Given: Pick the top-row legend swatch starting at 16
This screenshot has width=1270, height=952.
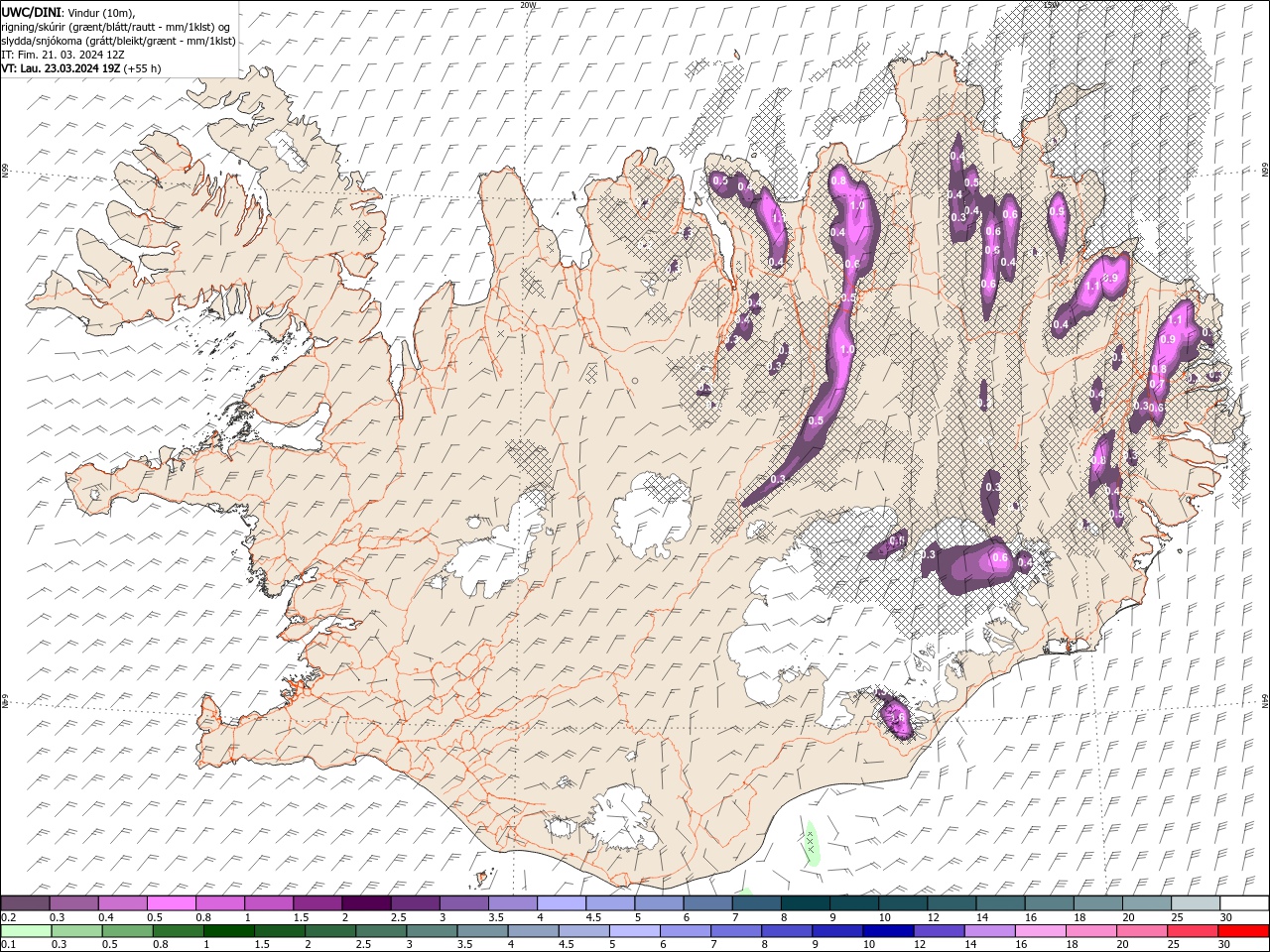Looking at the screenshot, I should [x=1047, y=903].
